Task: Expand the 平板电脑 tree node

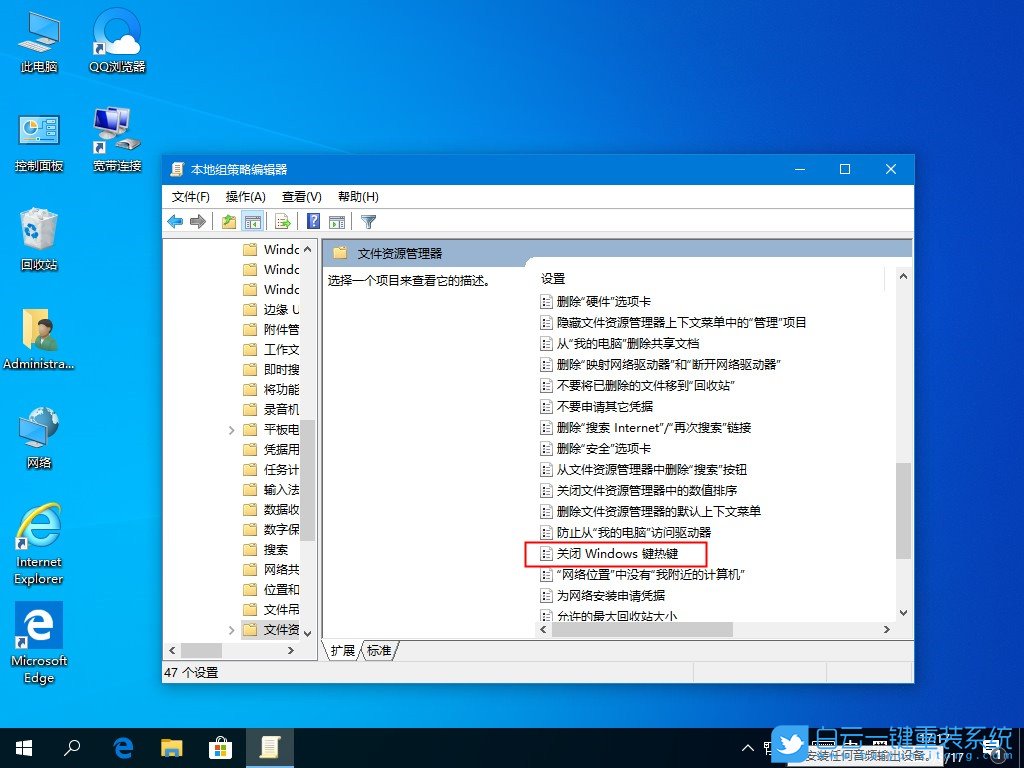Action: coord(233,429)
